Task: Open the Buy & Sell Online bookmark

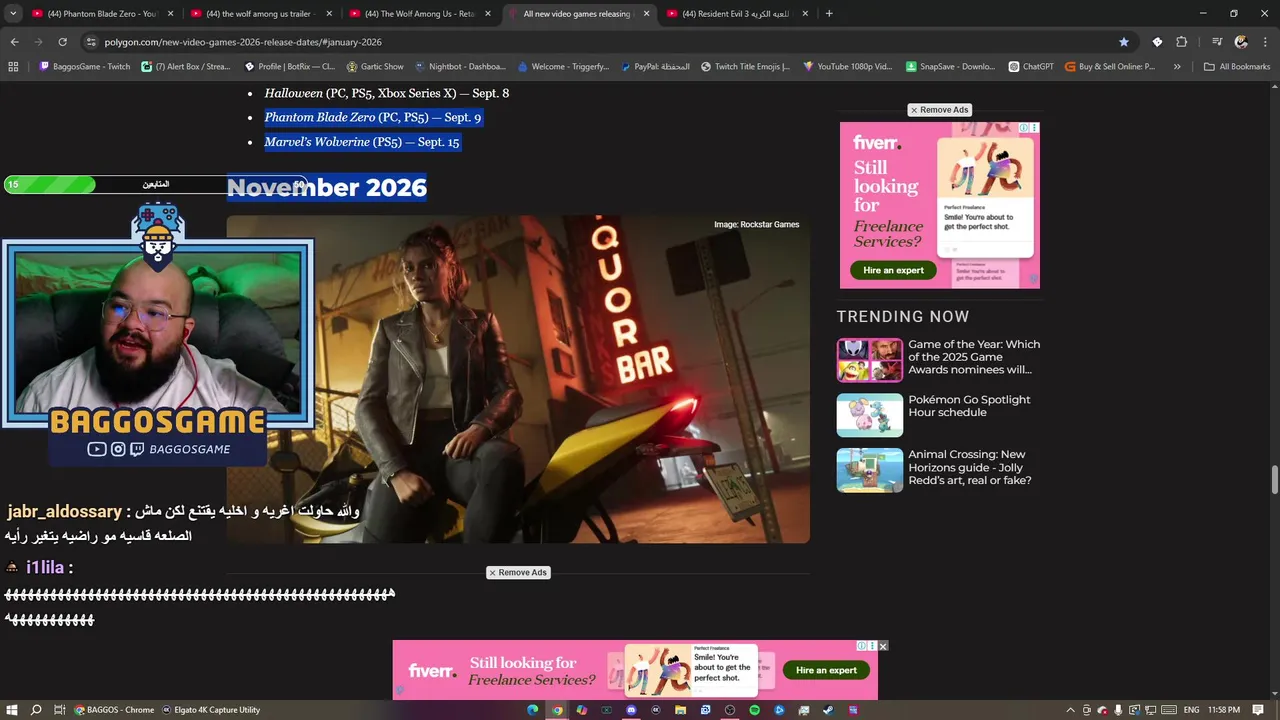Action: [x=1110, y=67]
